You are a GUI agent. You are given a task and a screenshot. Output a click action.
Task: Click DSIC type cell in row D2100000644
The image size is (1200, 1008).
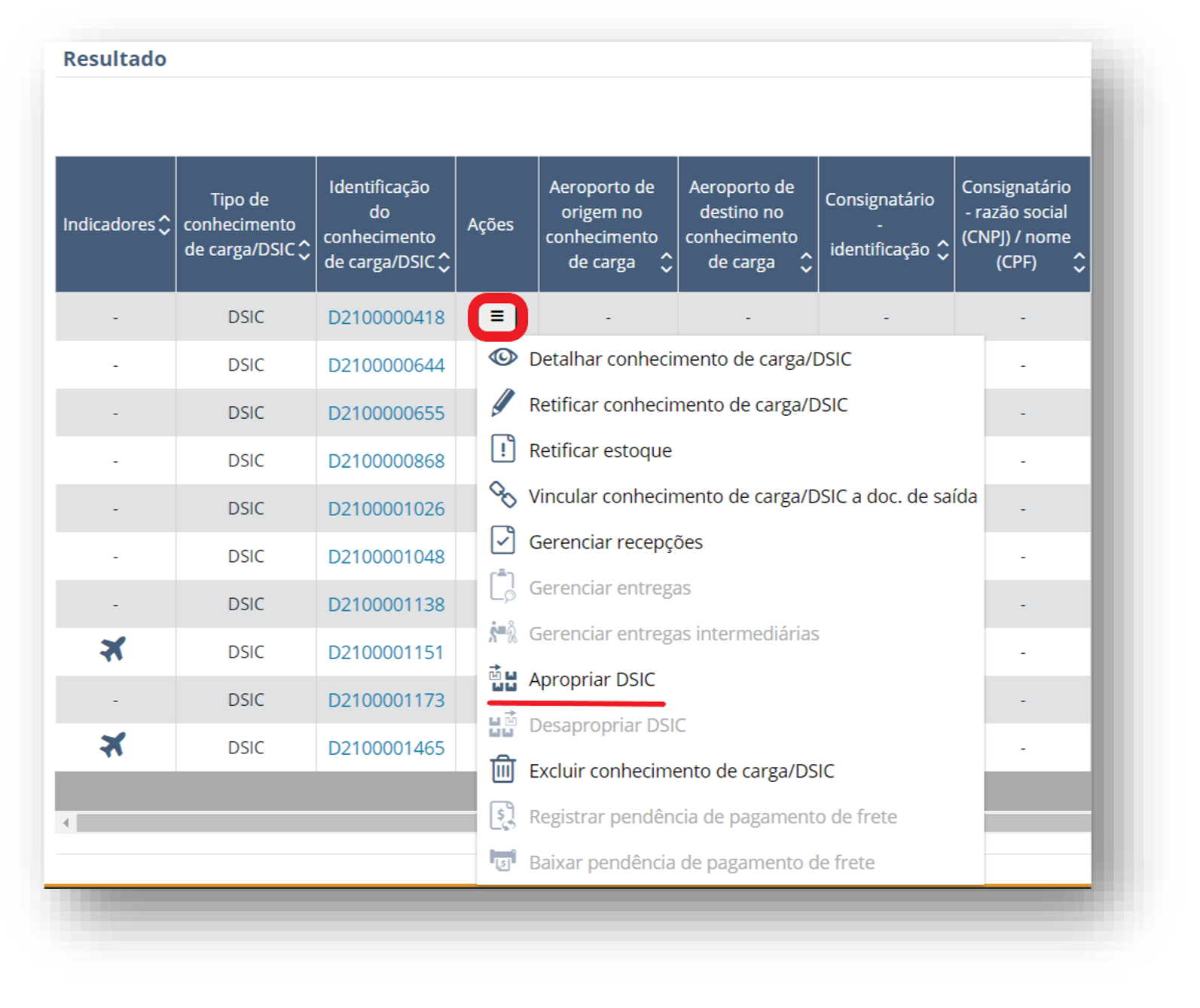[x=246, y=365]
